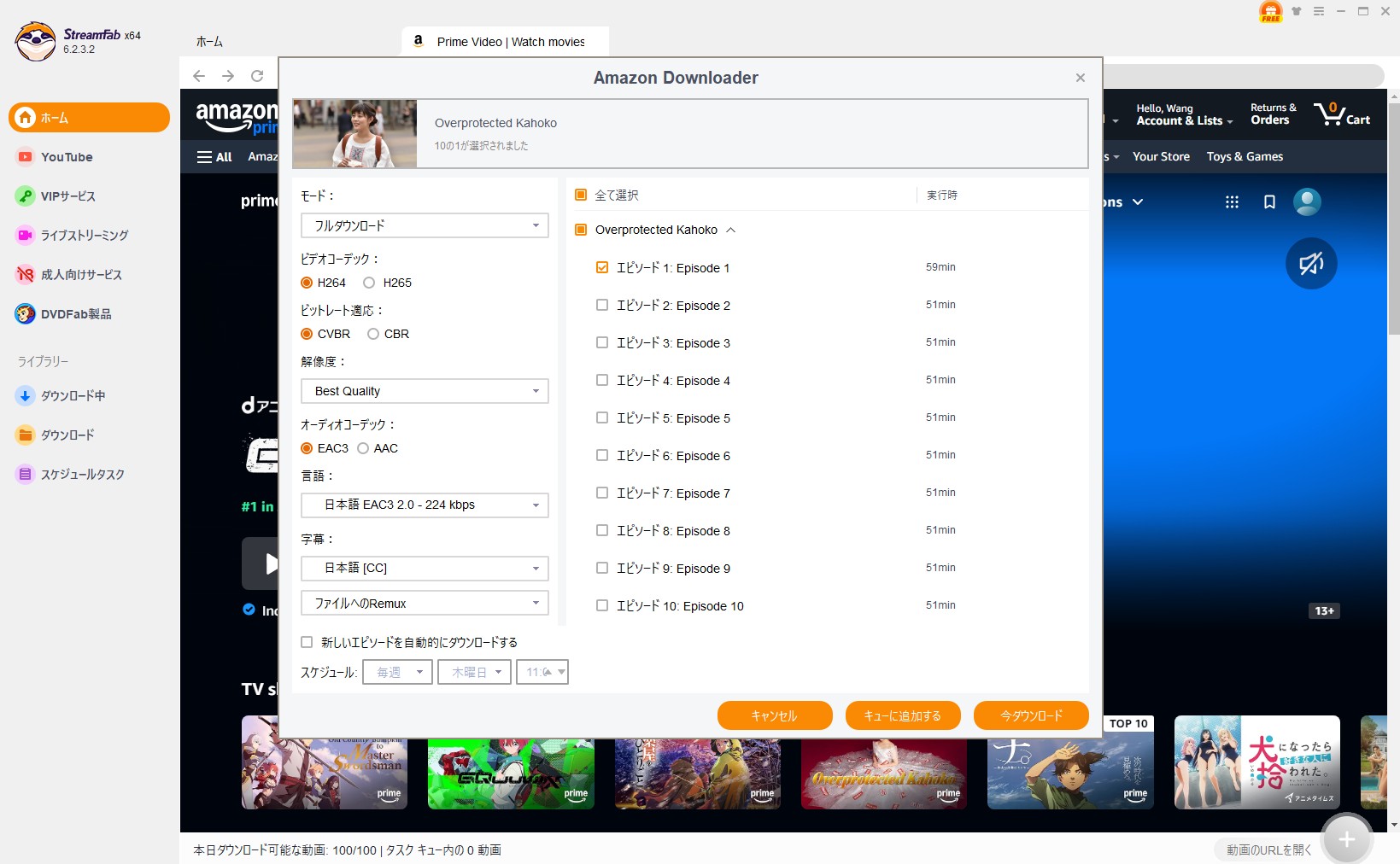Open Account & Lists menu

(1184, 114)
